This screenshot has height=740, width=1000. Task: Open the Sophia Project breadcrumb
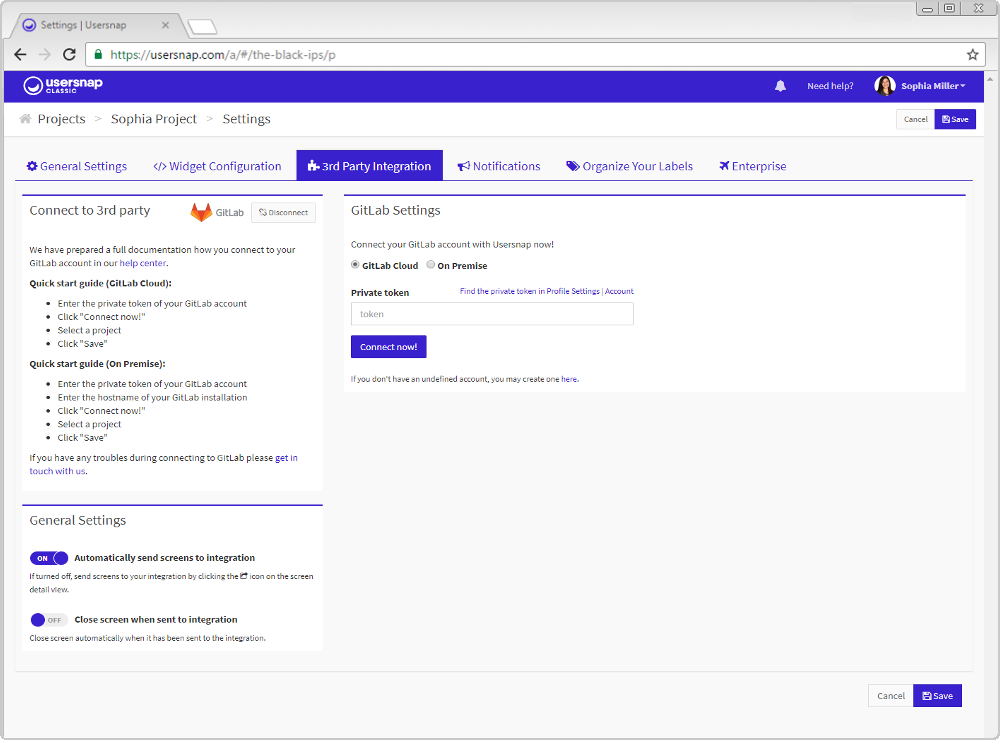[154, 119]
